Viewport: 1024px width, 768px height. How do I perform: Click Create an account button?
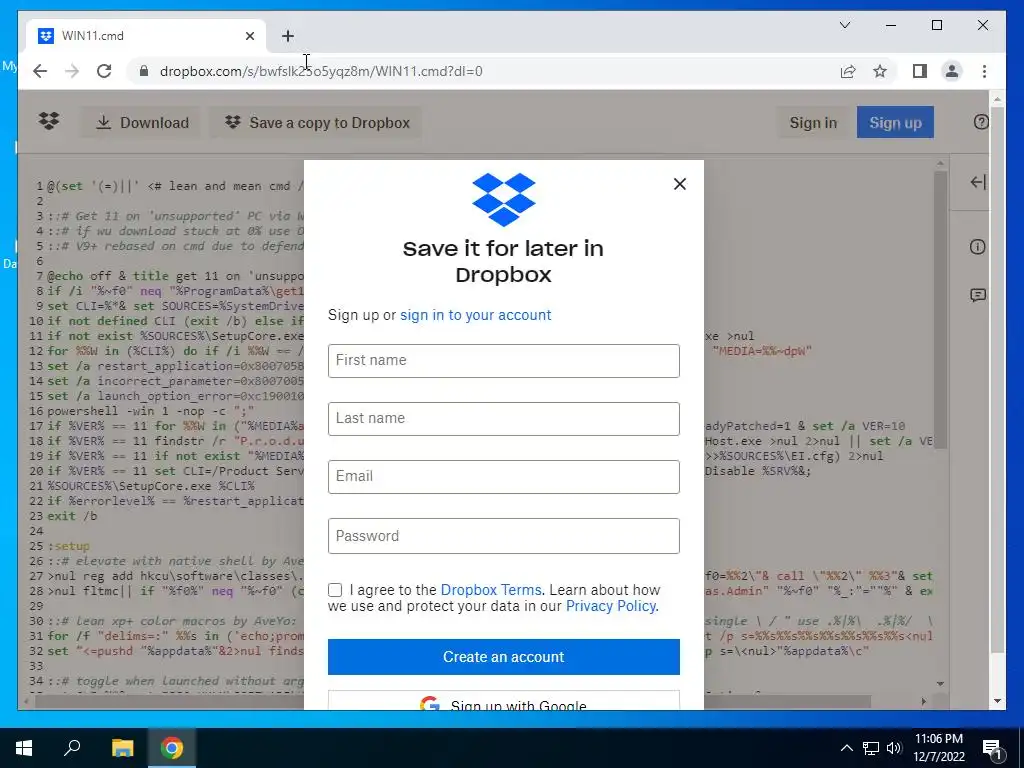(x=504, y=657)
